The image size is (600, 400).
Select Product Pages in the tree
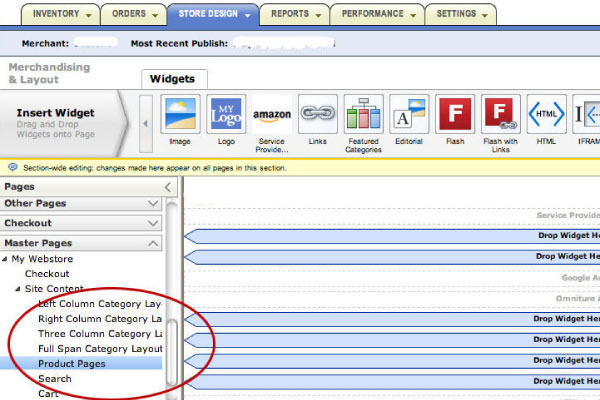coord(71,364)
